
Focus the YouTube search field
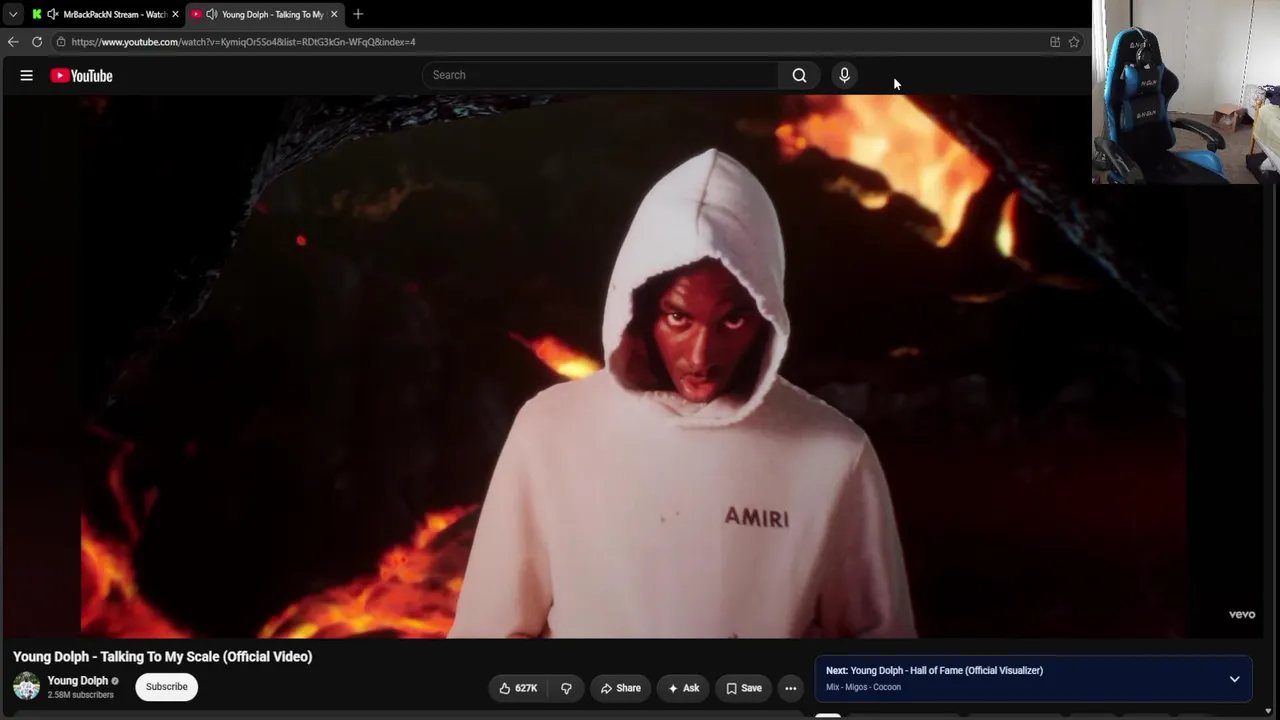tap(600, 75)
